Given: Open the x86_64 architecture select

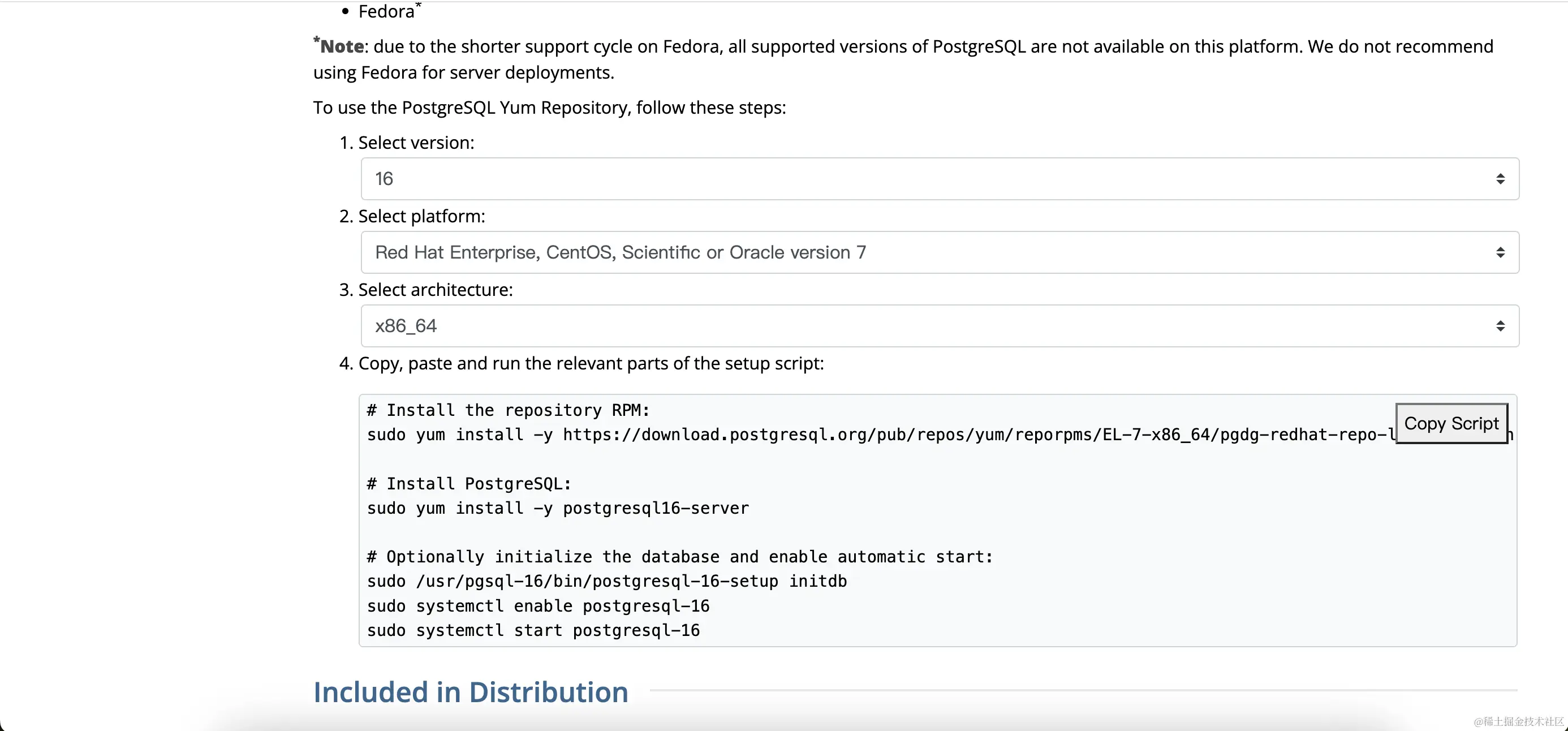Looking at the screenshot, I should (x=913, y=326).
